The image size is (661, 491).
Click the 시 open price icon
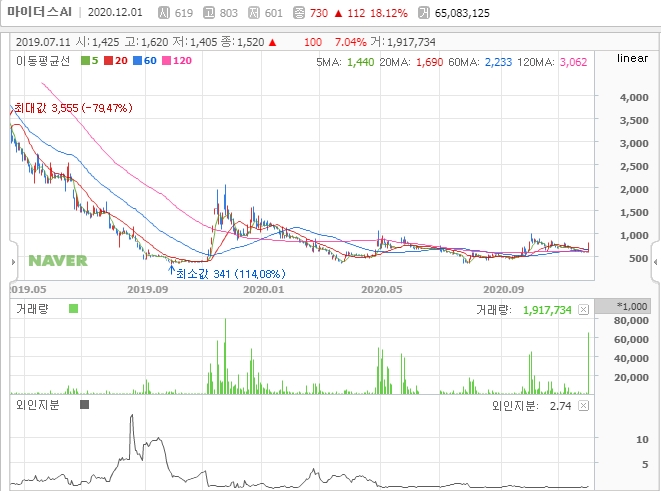[164, 13]
